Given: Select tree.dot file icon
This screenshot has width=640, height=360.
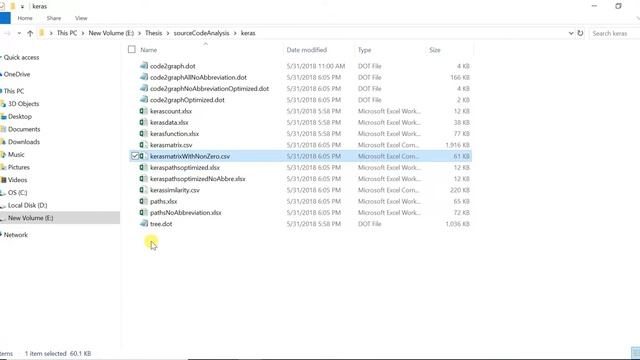Looking at the screenshot, I should coord(144,224).
